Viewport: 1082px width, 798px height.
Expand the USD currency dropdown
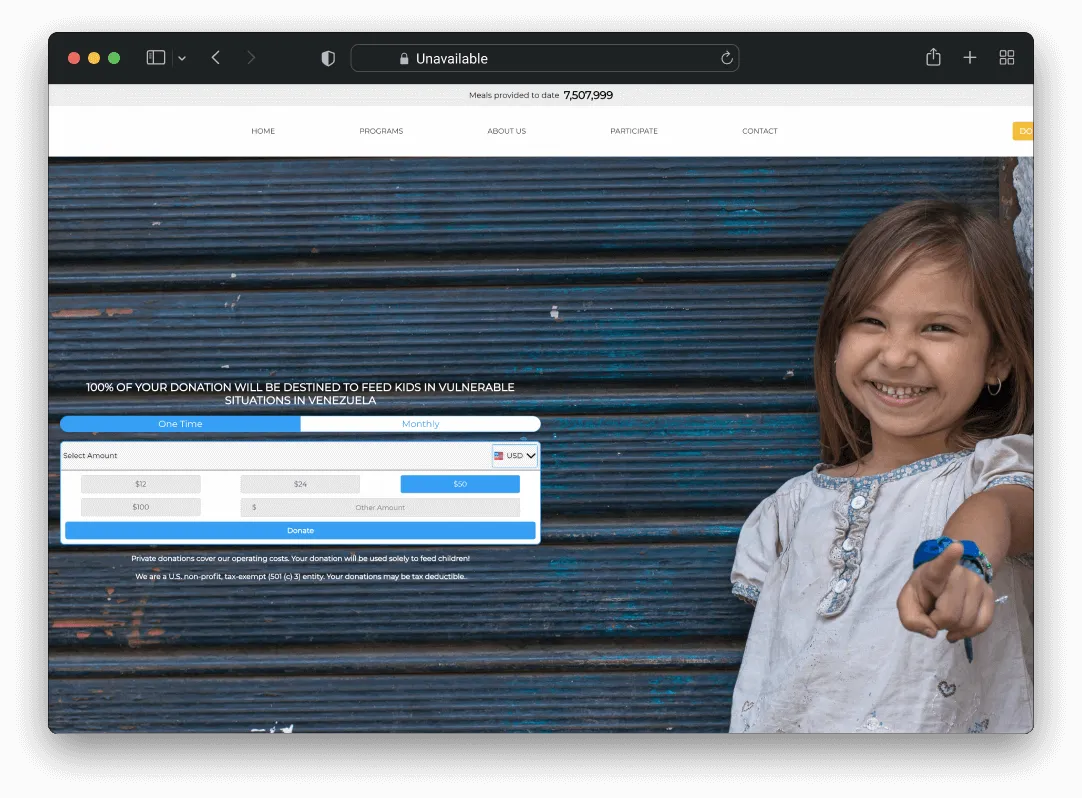[515, 456]
